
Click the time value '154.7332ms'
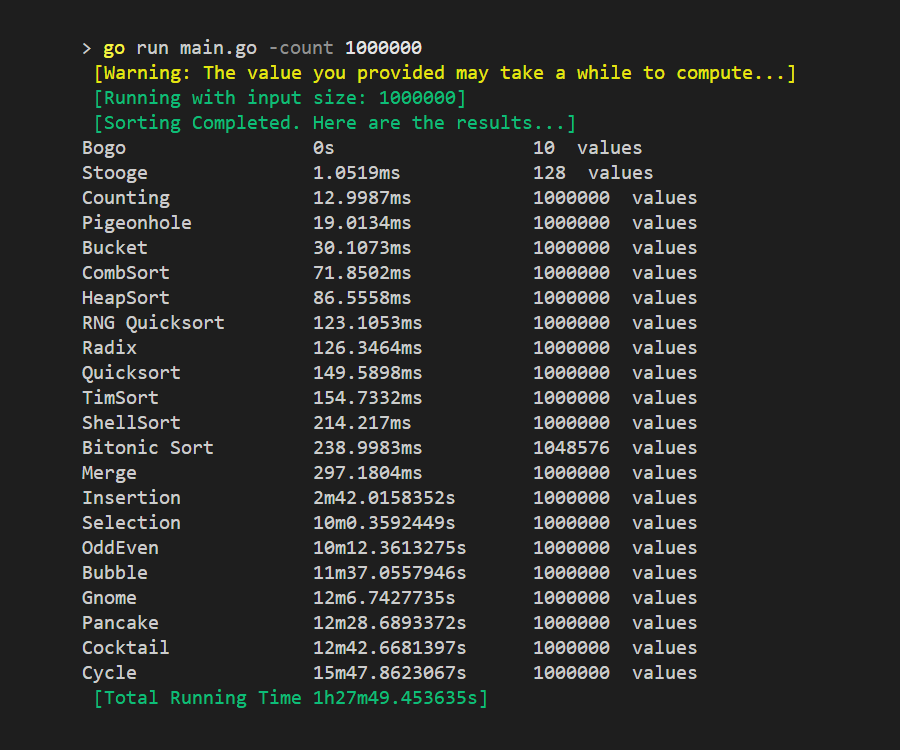point(367,398)
